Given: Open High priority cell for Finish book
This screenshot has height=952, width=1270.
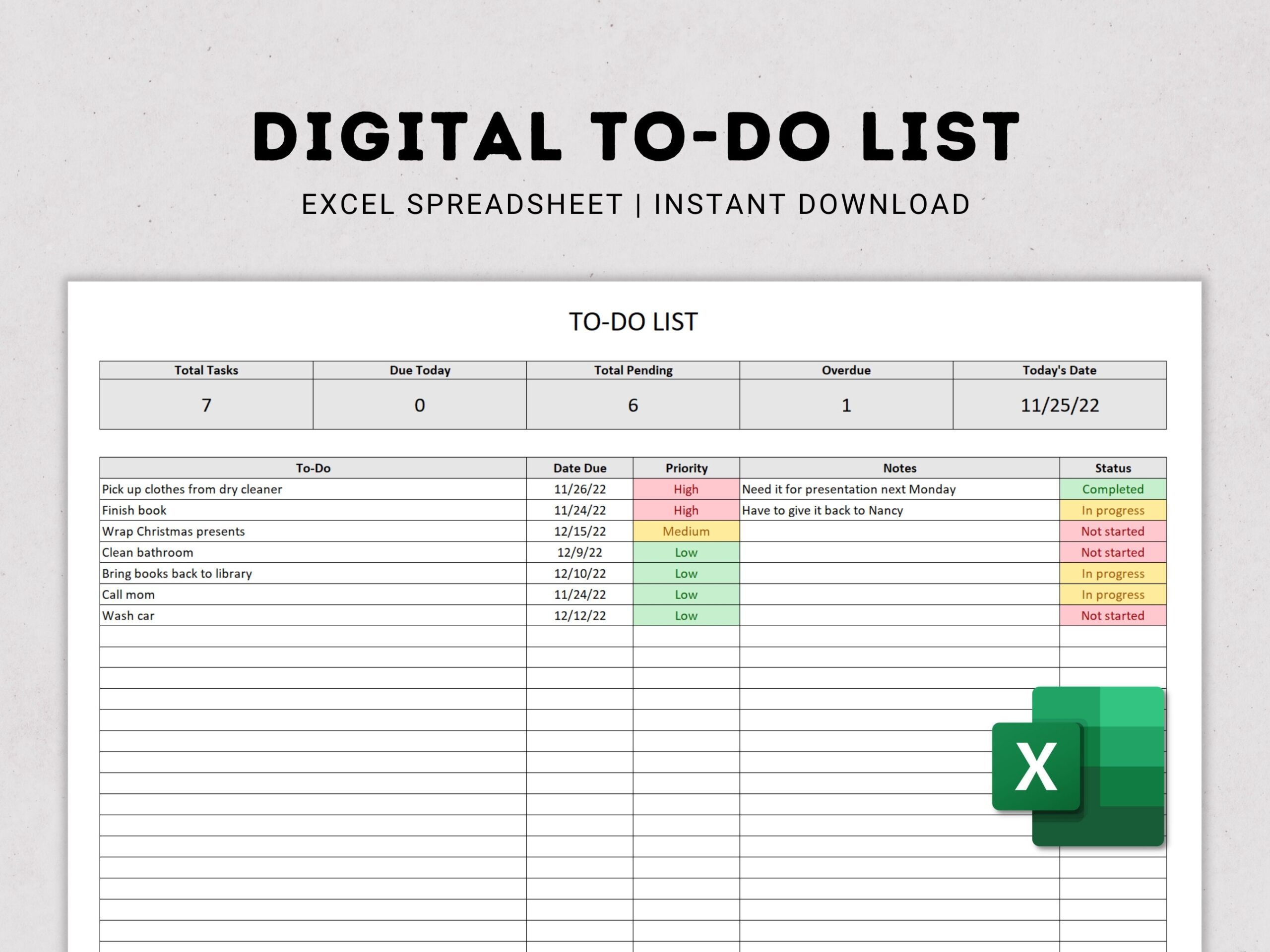Looking at the screenshot, I should coord(686,510).
